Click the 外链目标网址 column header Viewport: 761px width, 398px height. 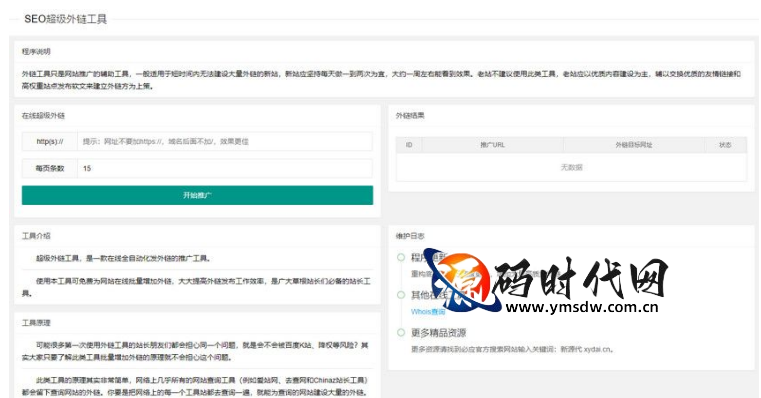(633, 145)
